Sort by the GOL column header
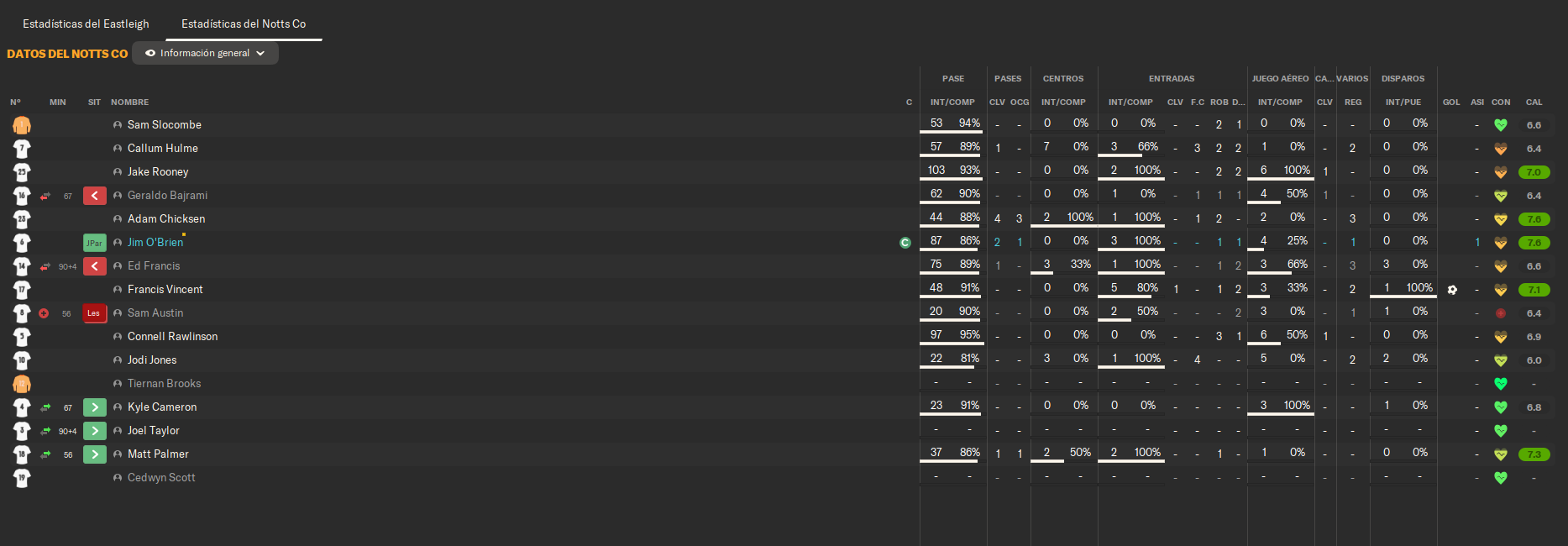This screenshot has width=1568, height=546. 1451,102
